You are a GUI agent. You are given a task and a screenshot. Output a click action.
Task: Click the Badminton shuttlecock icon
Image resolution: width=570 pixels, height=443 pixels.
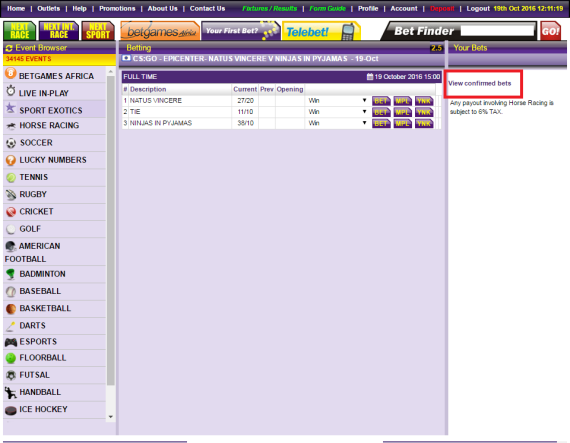[11, 274]
